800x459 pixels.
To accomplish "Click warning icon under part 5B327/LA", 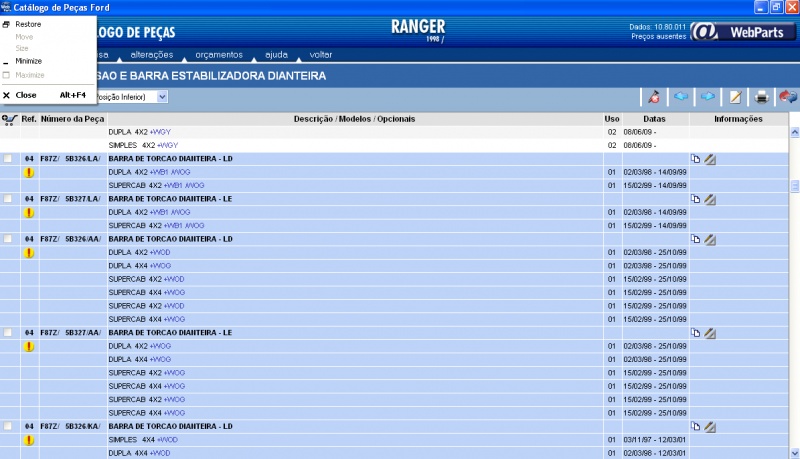I will coord(29,213).
